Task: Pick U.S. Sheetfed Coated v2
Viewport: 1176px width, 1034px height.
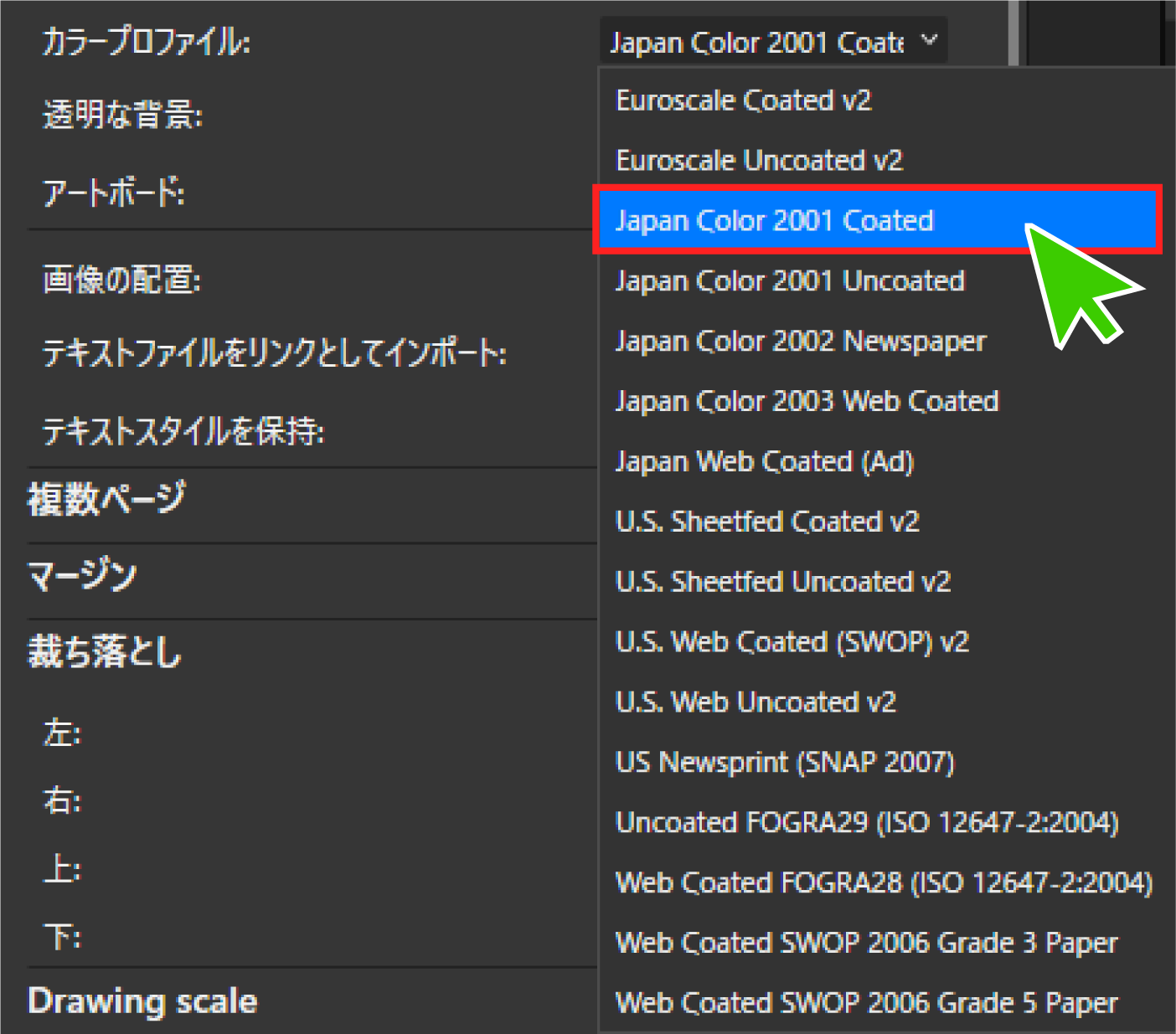Action: pyautogui.click(x=768, y=522)
